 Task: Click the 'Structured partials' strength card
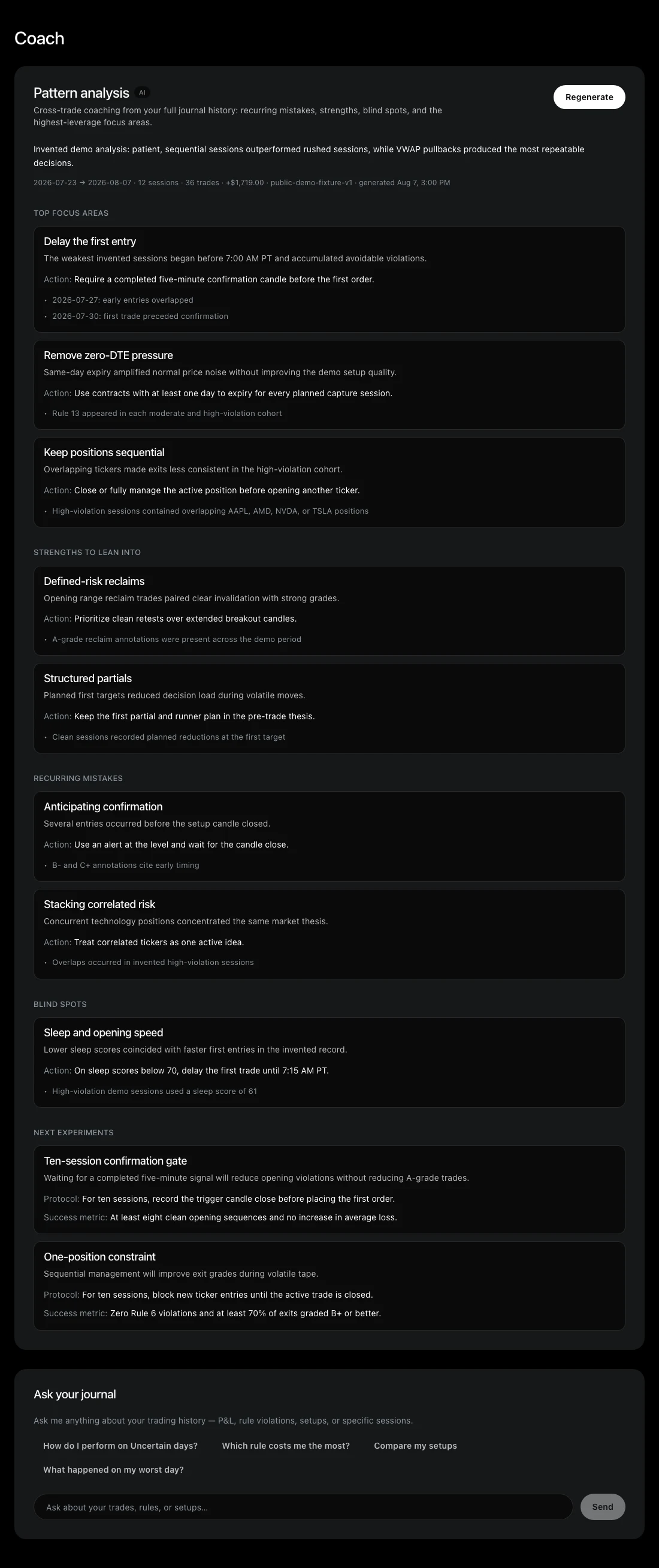pyautogui.click(x=329, y=708)
